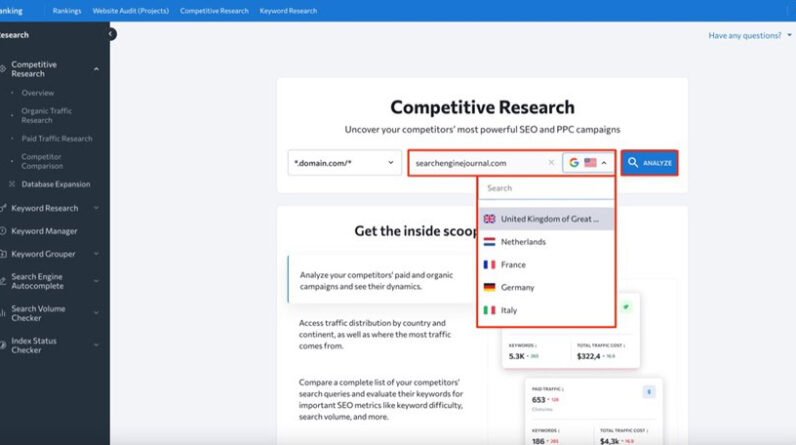Expand Index Status Checker section chevron
796x445 pixels.
click(96, 345)
